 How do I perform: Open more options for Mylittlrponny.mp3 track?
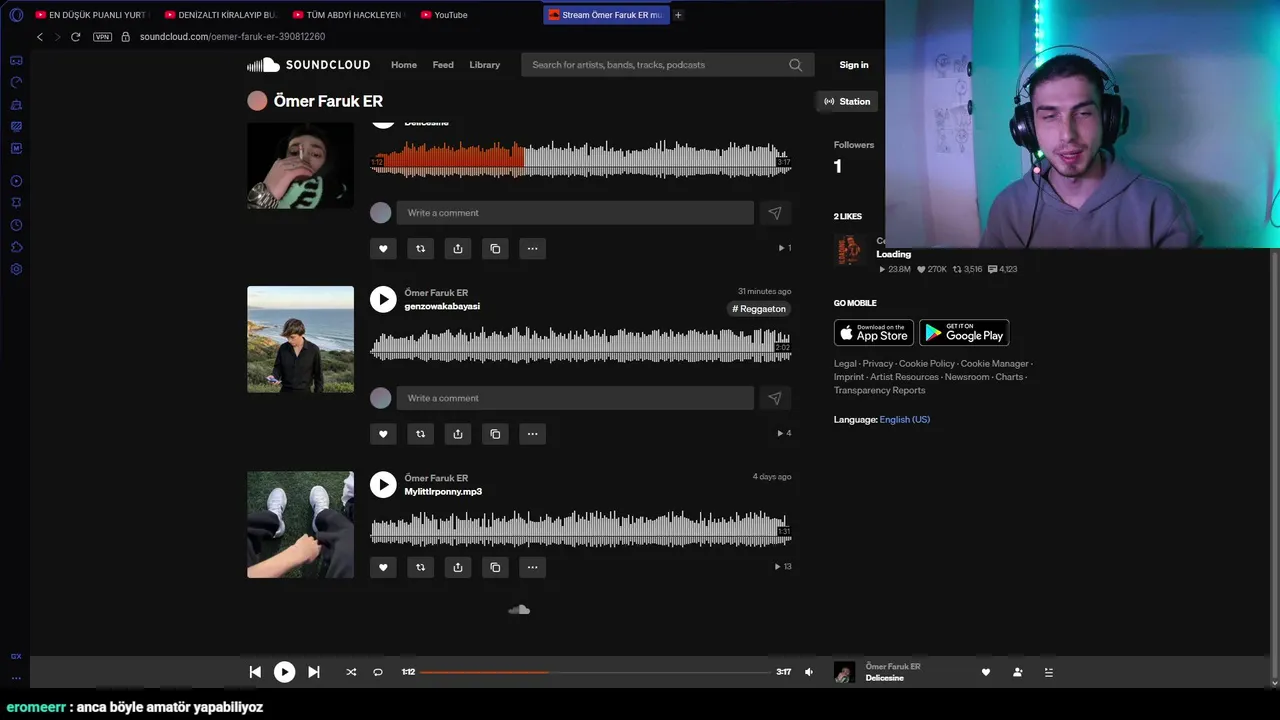click(532, 567)
